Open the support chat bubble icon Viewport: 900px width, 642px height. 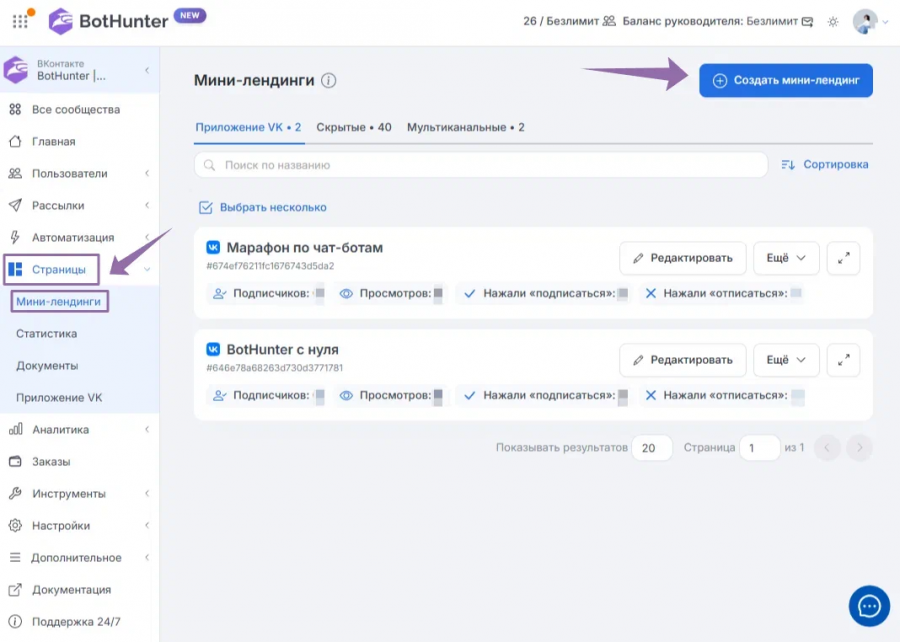click(869, 606)
